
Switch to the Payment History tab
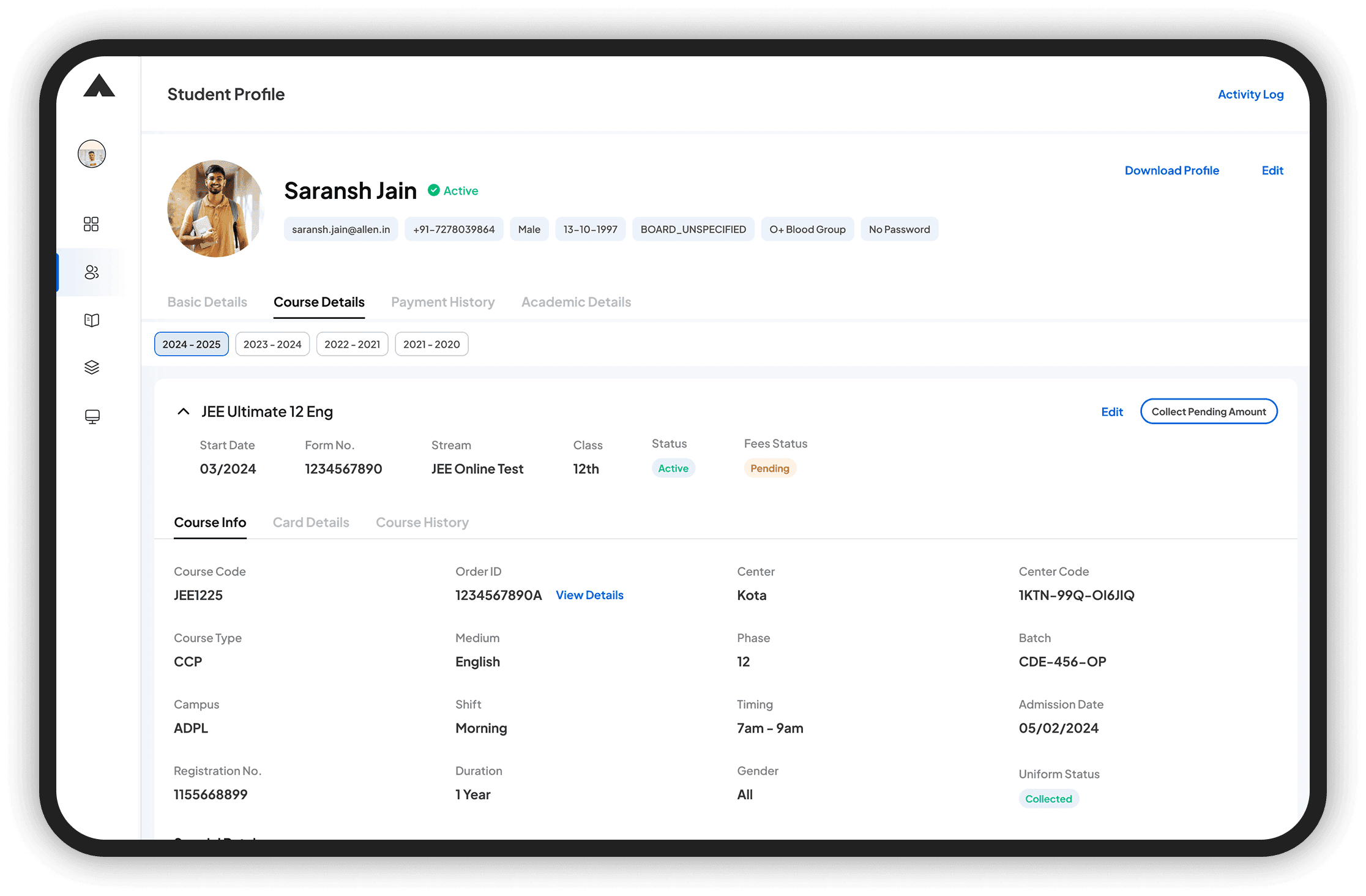tap(442, 302)
